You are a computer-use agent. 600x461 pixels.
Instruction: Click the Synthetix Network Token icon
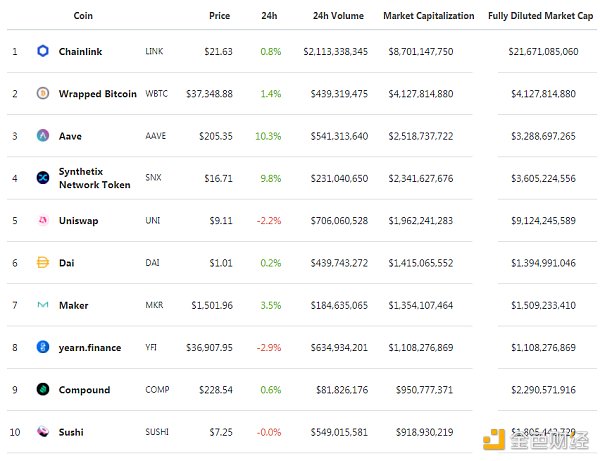tap(43, 178)
